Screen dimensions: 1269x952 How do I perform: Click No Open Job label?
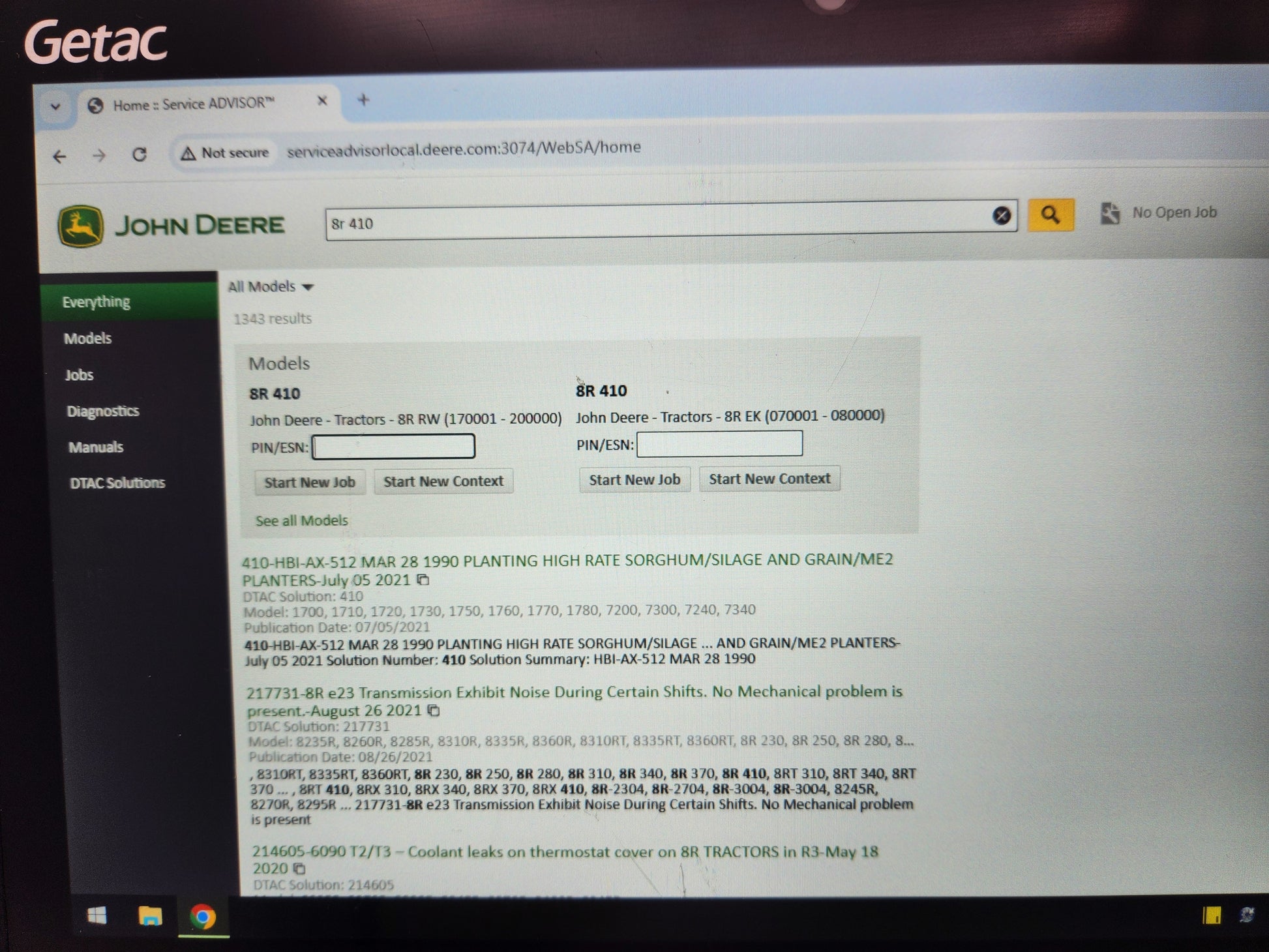pyautogui.click(x=1174, y=213)
